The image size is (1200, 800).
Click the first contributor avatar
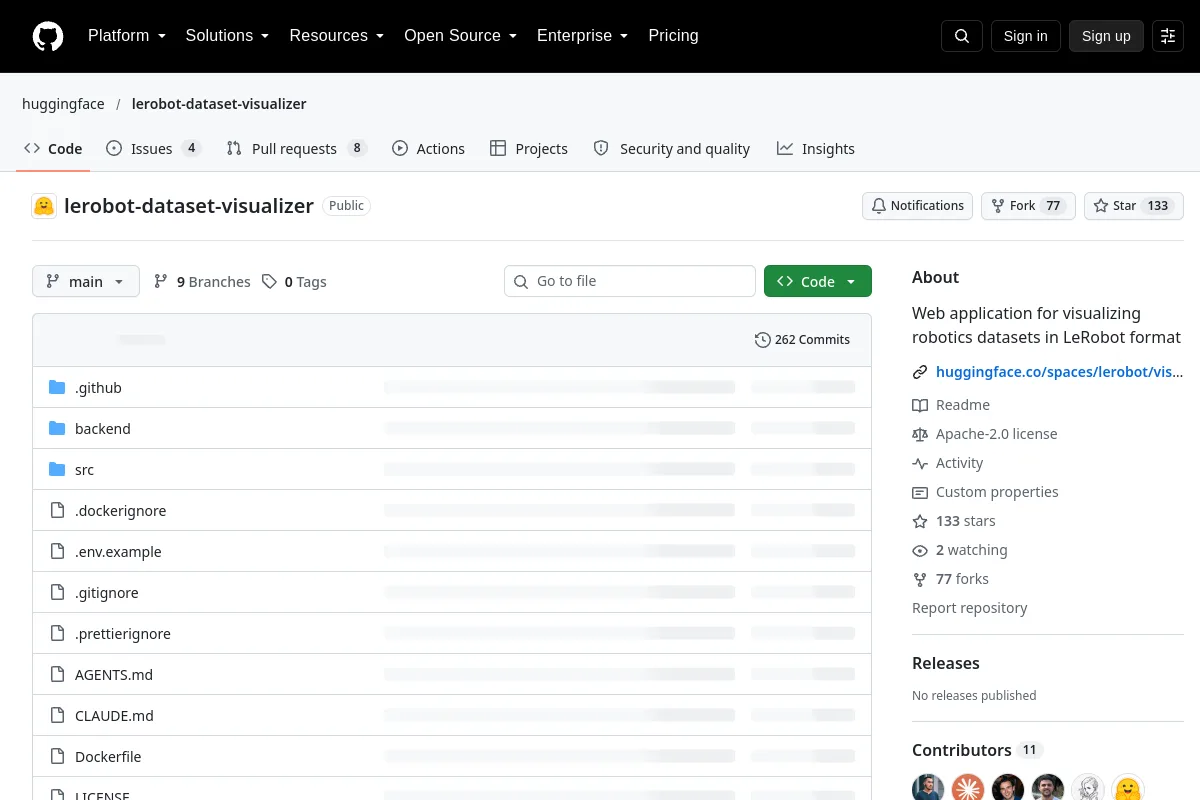[928, 788]
